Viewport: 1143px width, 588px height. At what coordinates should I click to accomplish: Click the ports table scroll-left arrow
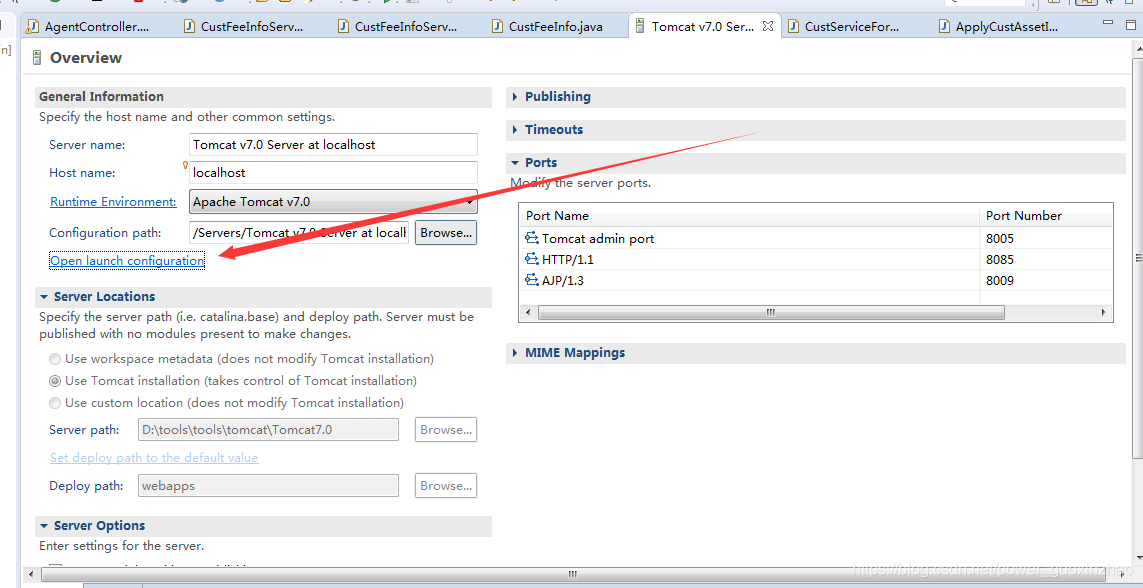527,313
